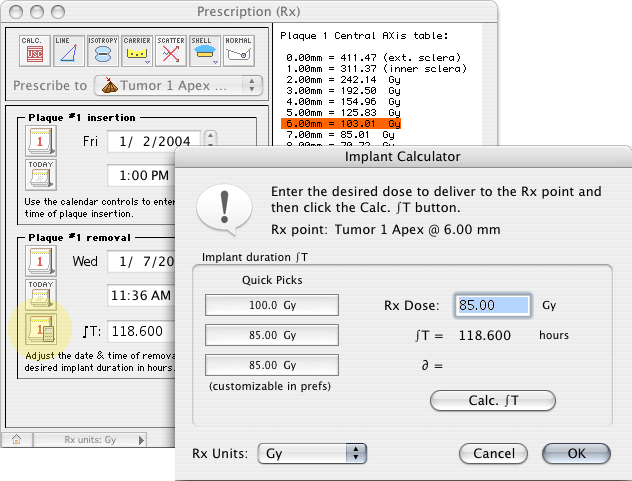Click the CALC. USC toolbar icon
The height and width of the screenshot is (481, 632).
tap(35, 51)
